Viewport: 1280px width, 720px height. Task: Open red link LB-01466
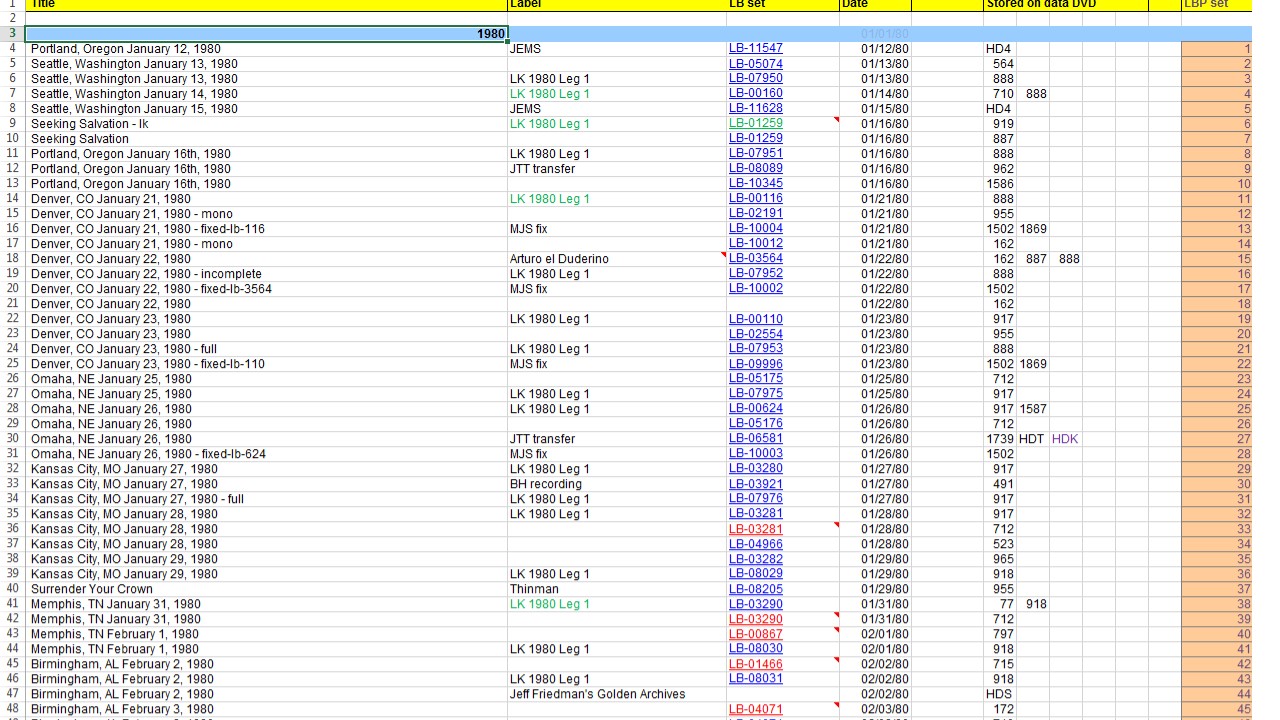click(x=755, y=664)
